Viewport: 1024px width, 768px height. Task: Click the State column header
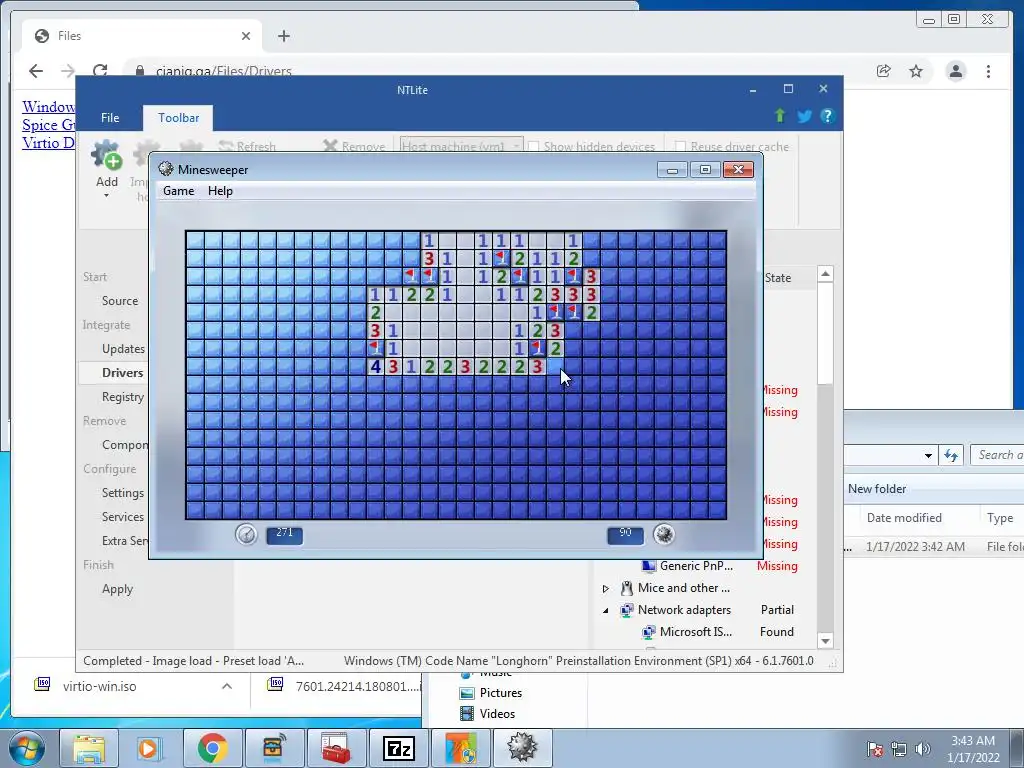click(x=777, y=278)
